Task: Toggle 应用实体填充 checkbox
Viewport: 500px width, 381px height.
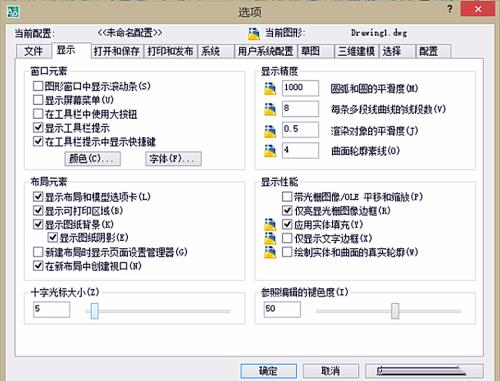Action: pos(287,224)
